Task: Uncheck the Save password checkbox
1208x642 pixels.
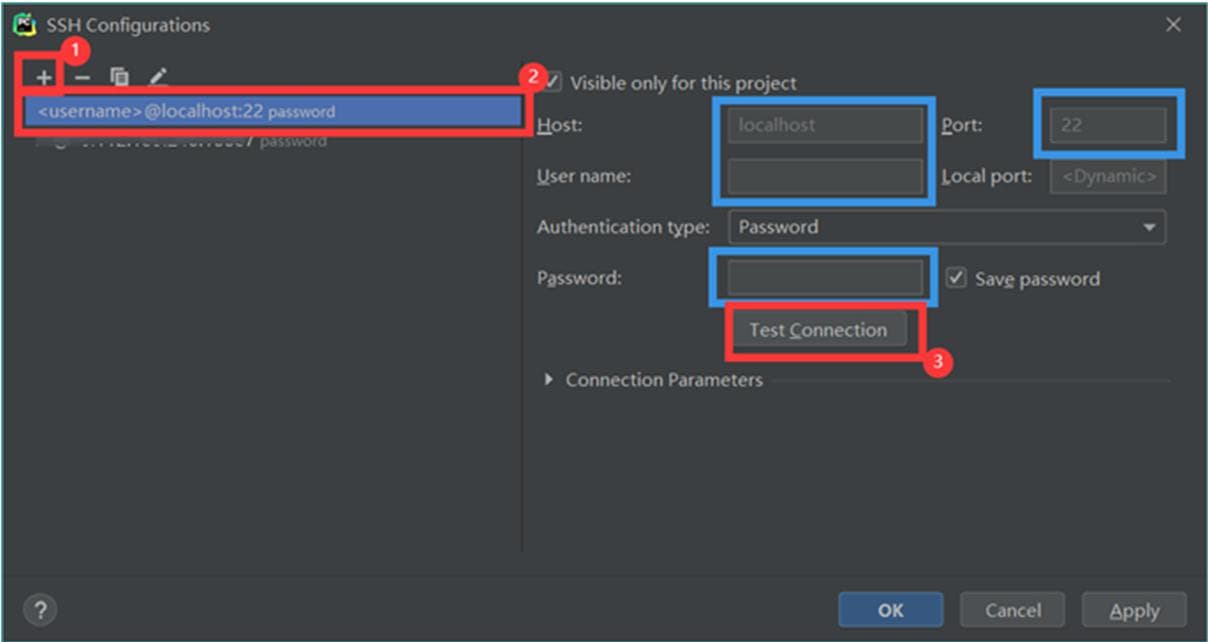Action: (957, 279)
